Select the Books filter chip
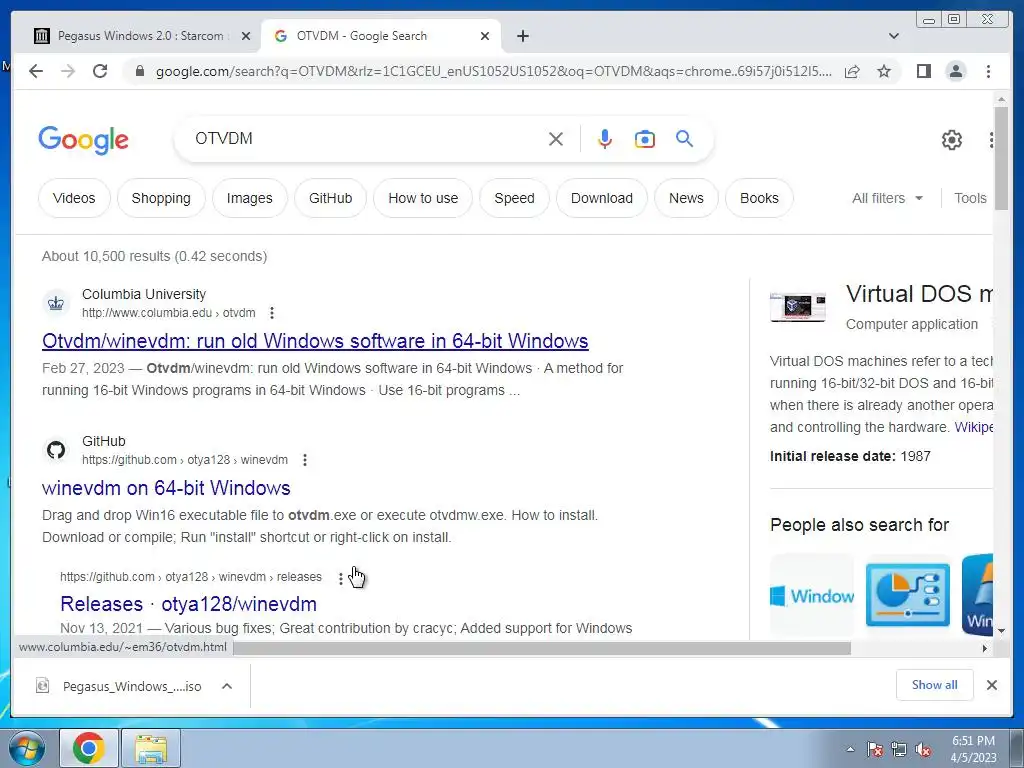Viewport: 1024px width, 768px height. pyautogui.click(x=759, y=198)
